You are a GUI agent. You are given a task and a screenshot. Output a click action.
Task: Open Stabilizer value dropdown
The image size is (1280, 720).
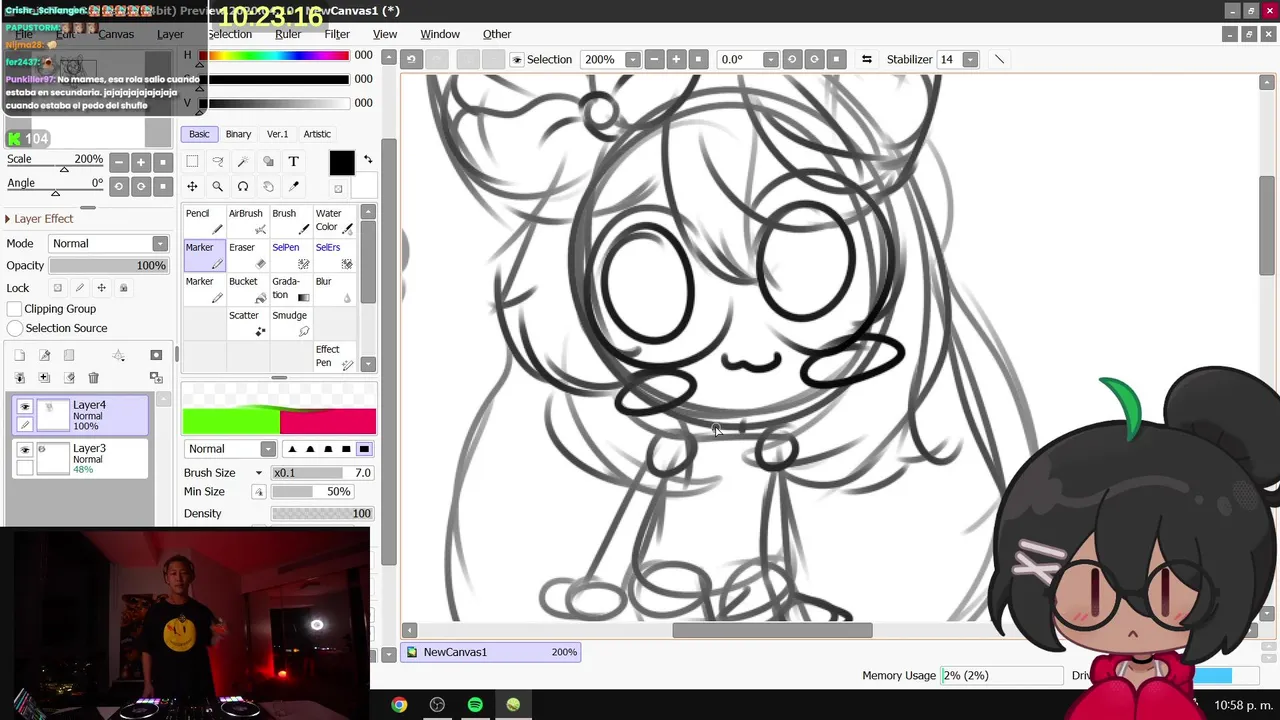[x=970, y=60]
